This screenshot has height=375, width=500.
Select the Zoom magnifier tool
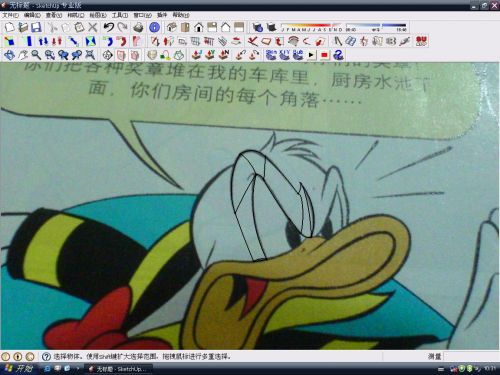(x=36, y=55)
